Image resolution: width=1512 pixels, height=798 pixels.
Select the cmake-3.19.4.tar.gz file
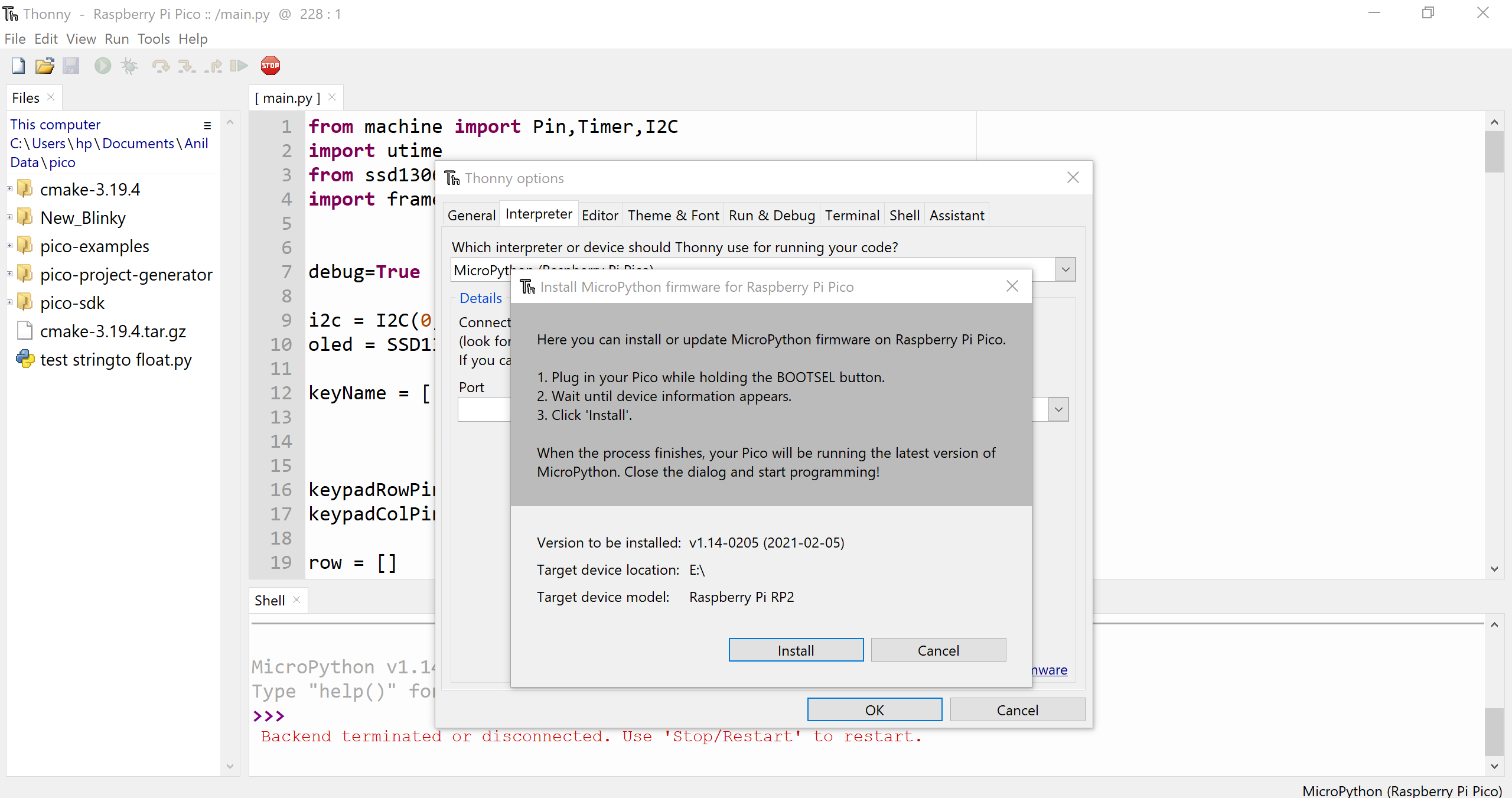point(112,331)
